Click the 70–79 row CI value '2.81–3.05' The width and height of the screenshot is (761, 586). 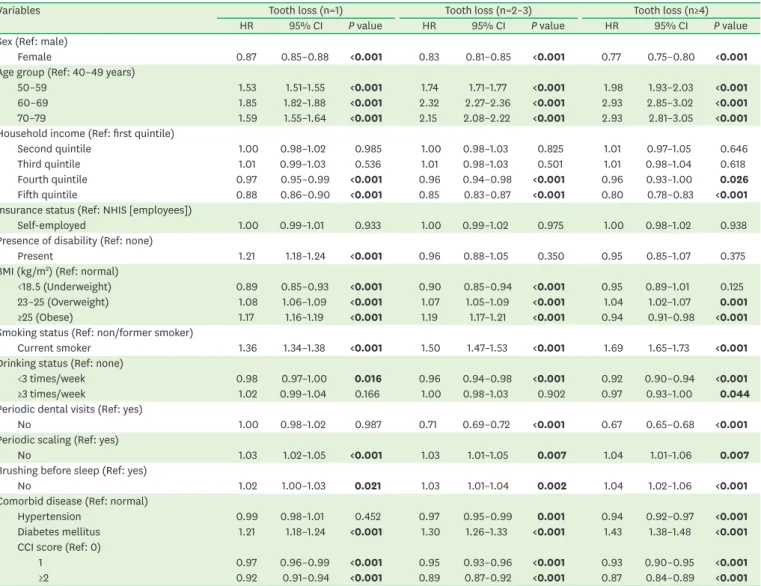pos(671,118)
